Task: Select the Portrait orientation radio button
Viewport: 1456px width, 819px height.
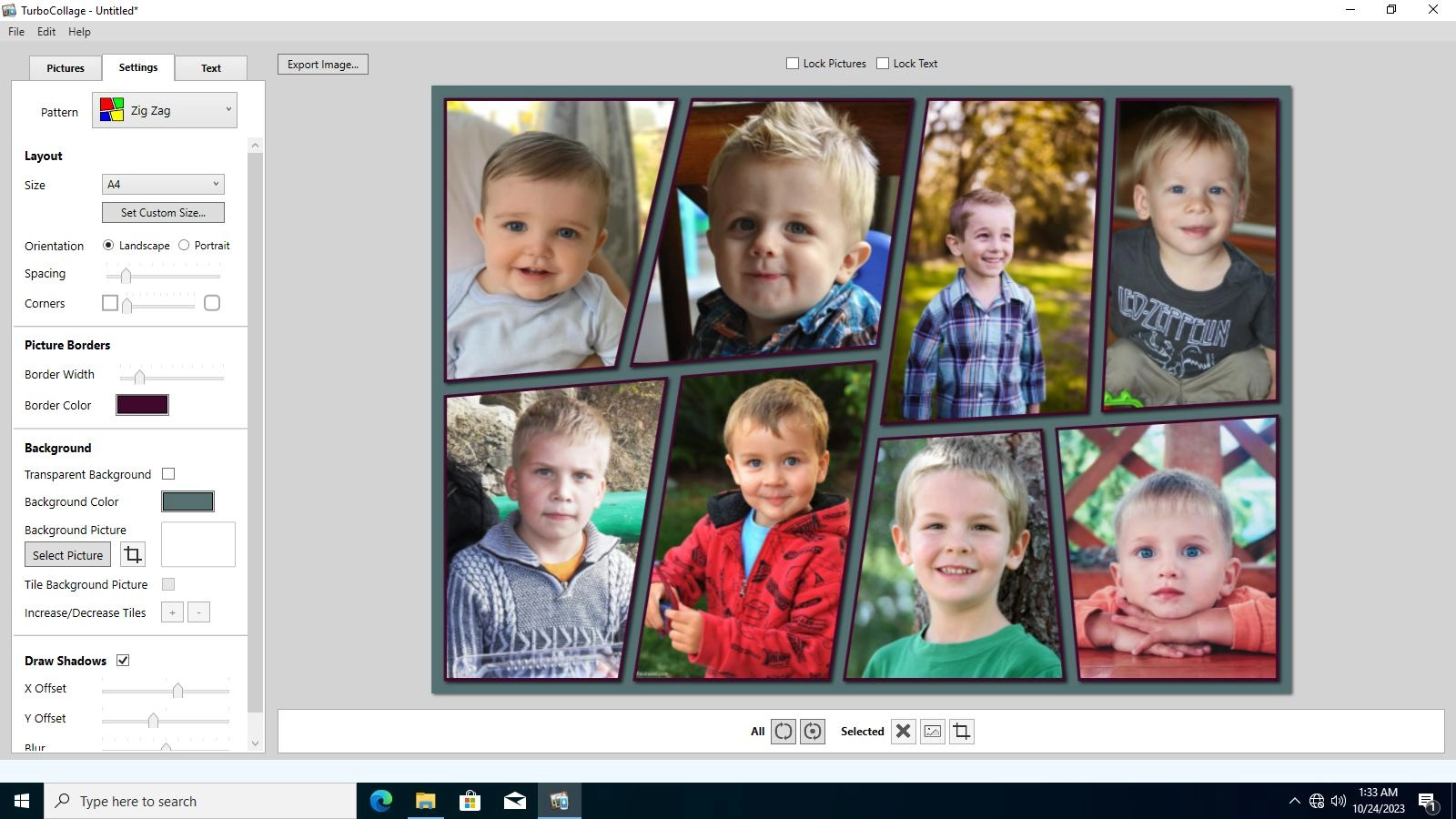Action: point(184,246)
